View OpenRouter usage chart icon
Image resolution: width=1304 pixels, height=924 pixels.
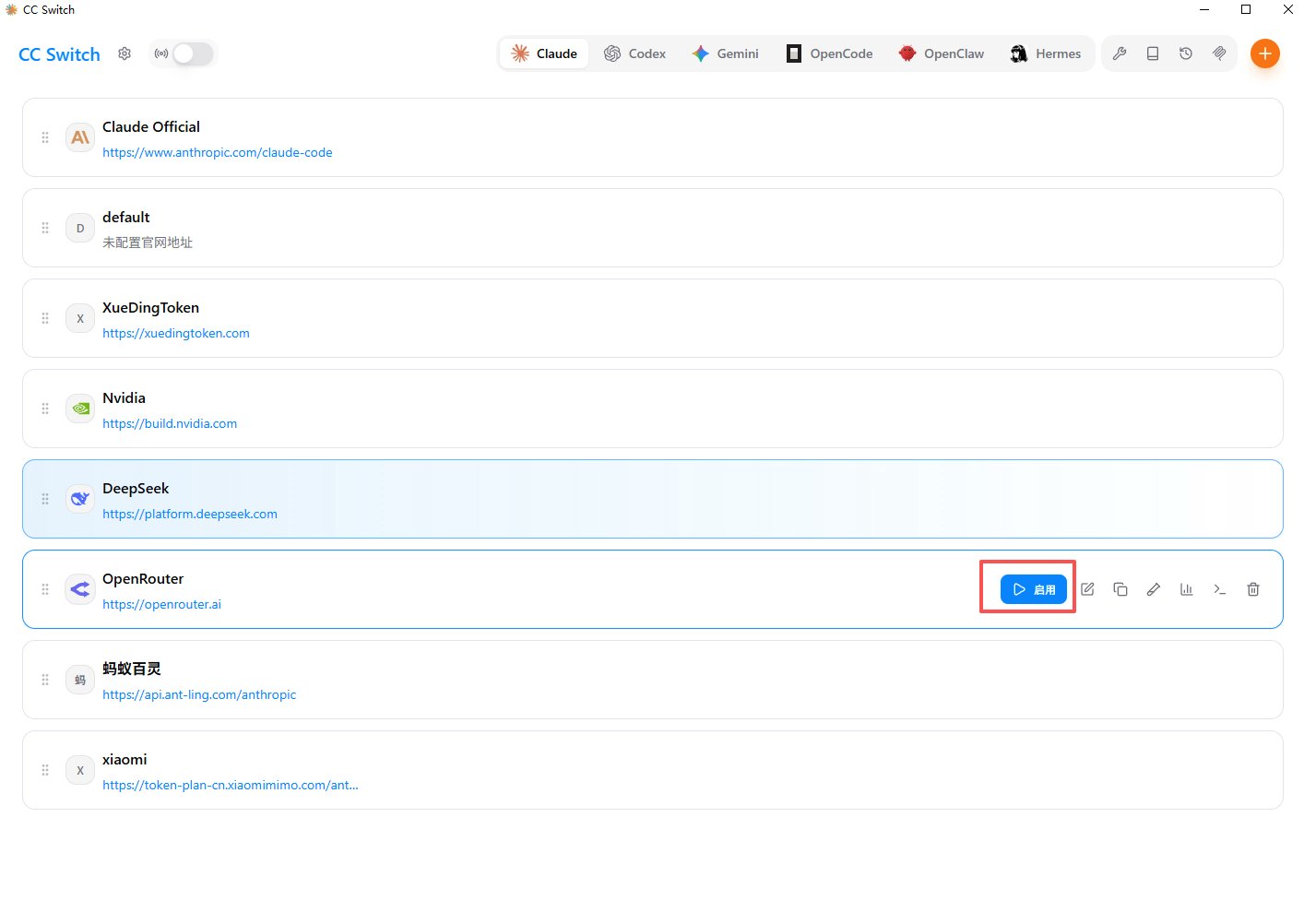point(1187,589)
